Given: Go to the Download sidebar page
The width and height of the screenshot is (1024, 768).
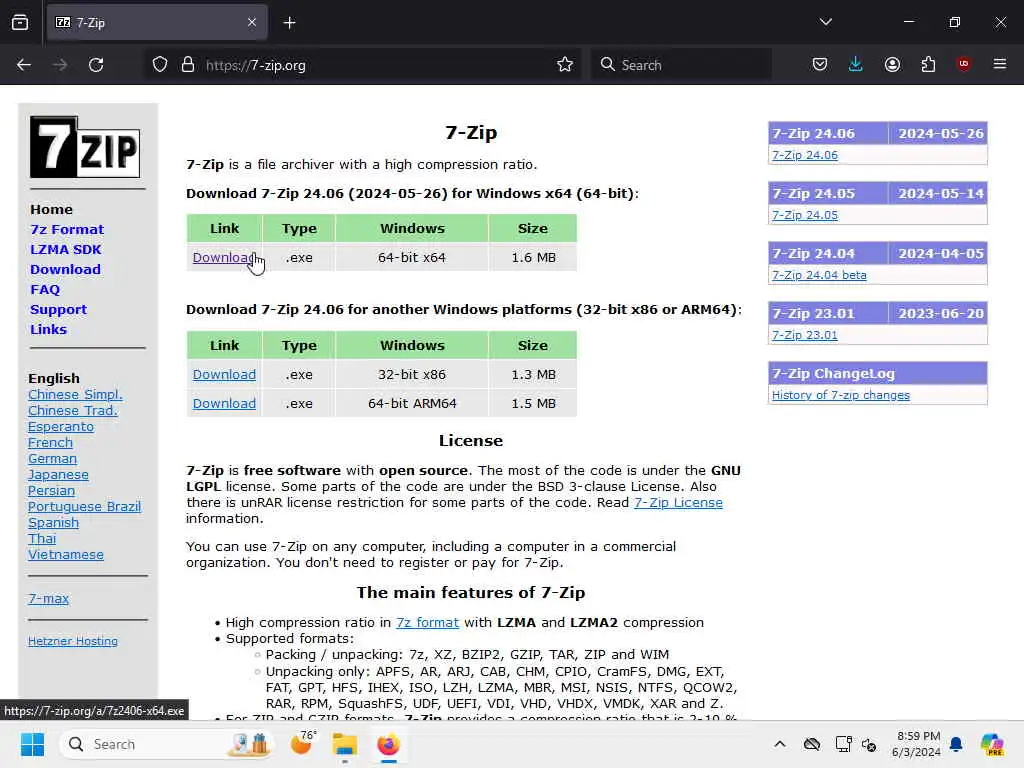Looking at the screenshot, I should point(65,269).
